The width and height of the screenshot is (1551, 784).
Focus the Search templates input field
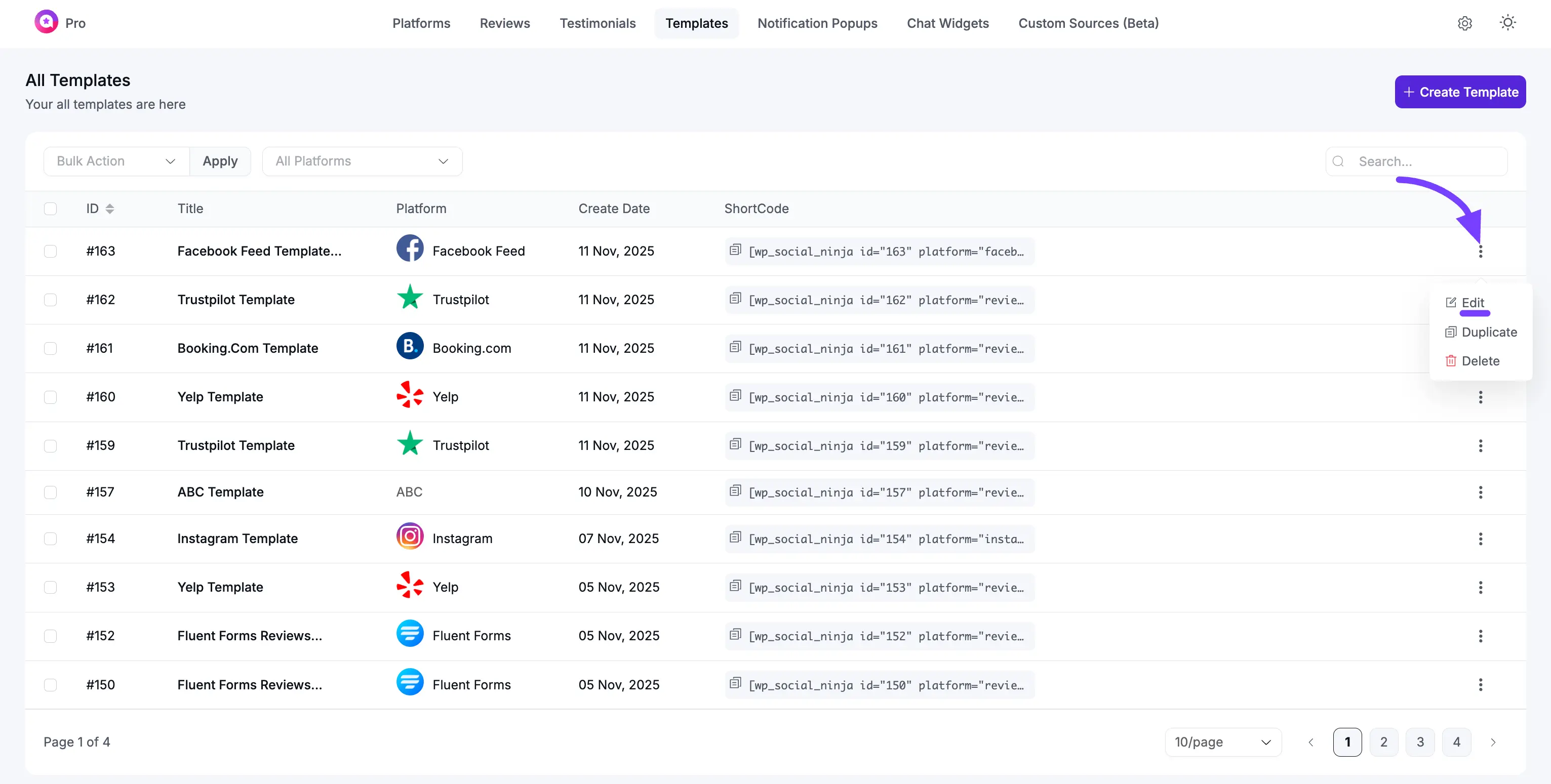pyautogui.click(x=1427, y=161)
